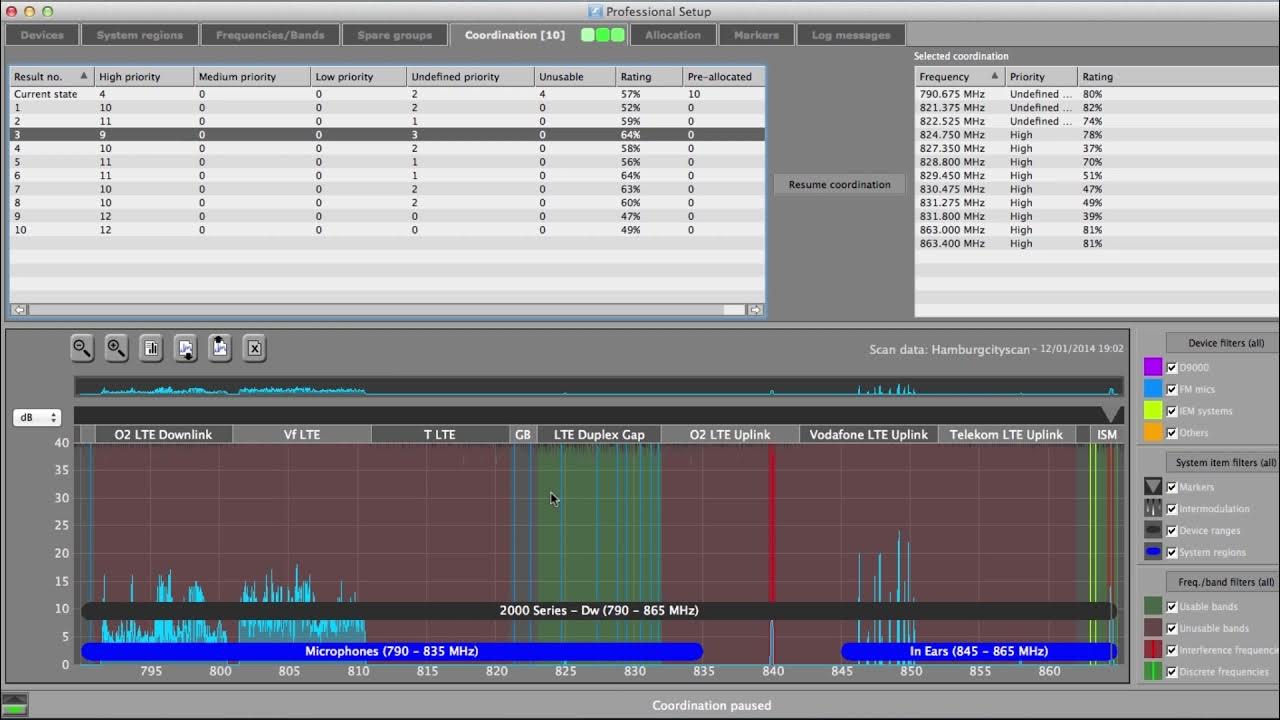Open the Log messages tab
This screenshot has height=720, width=1280.
tap(851, 35)
